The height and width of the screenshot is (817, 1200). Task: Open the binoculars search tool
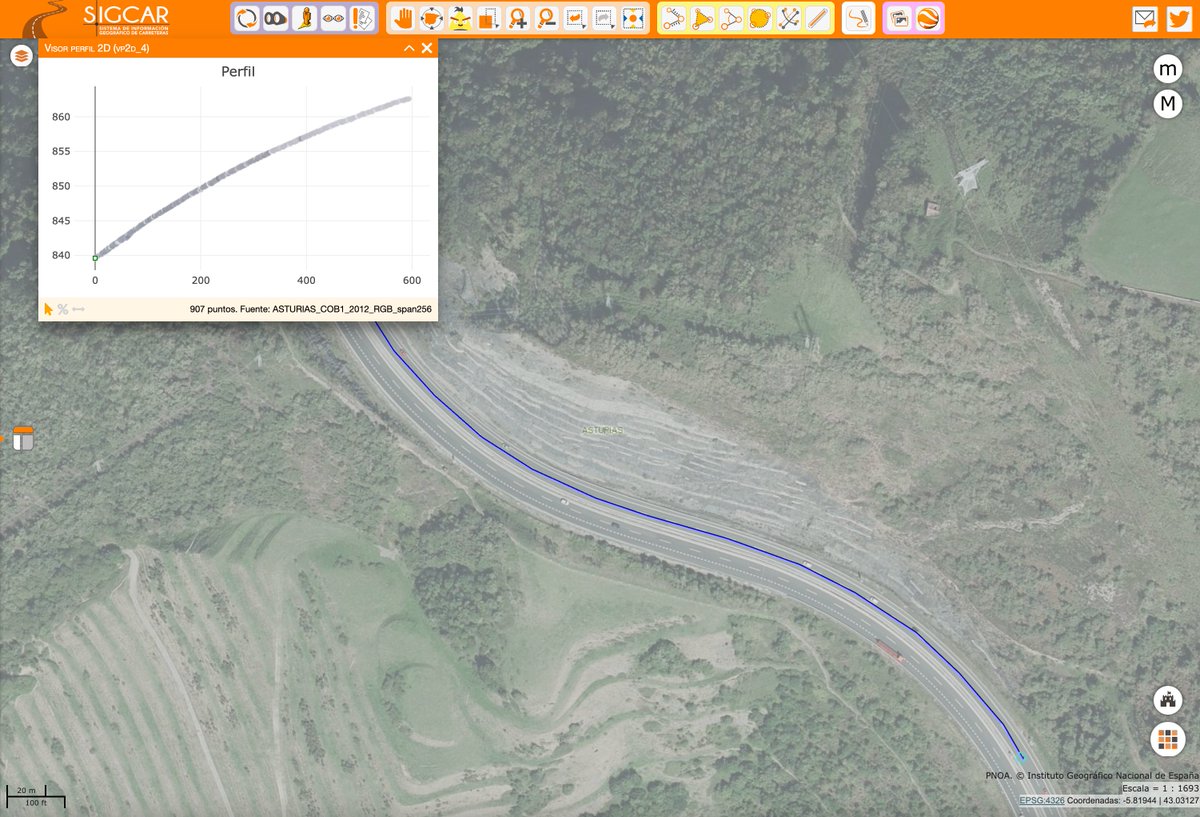coord(275,18)
